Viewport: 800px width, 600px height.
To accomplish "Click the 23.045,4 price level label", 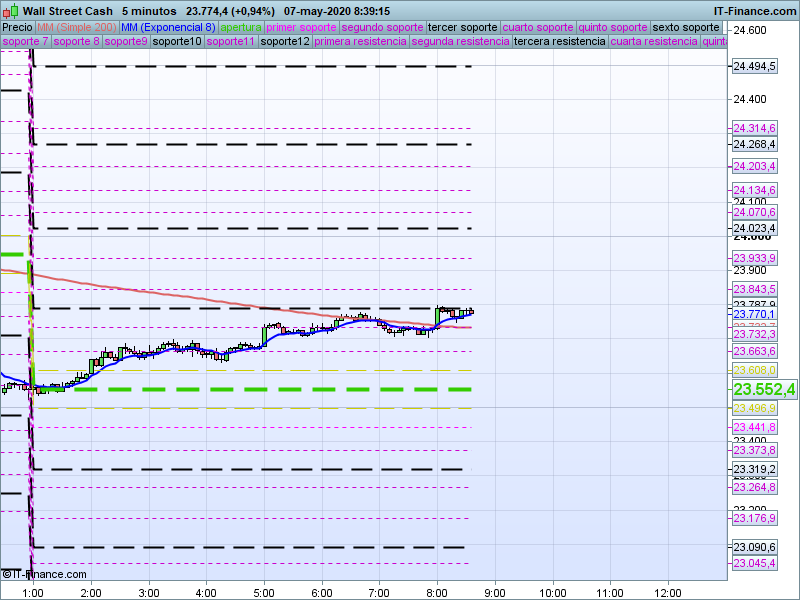I will [754, 564].
